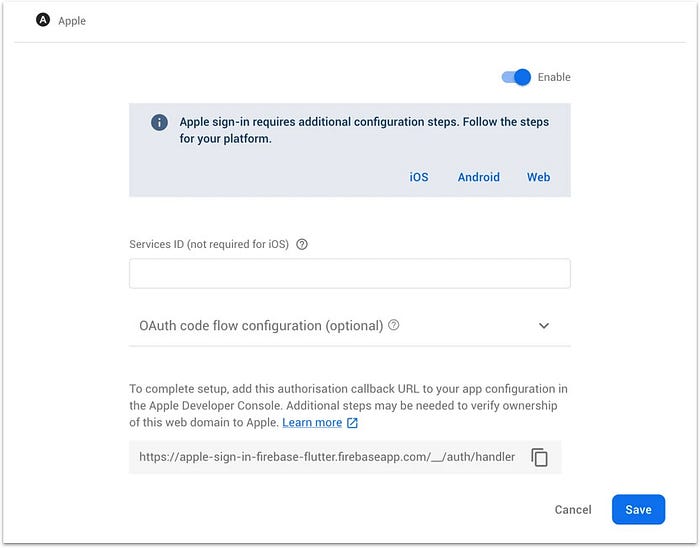The image size is (700, 548).
Task: Toggle the Enable switch off
Action: point(516,77)
